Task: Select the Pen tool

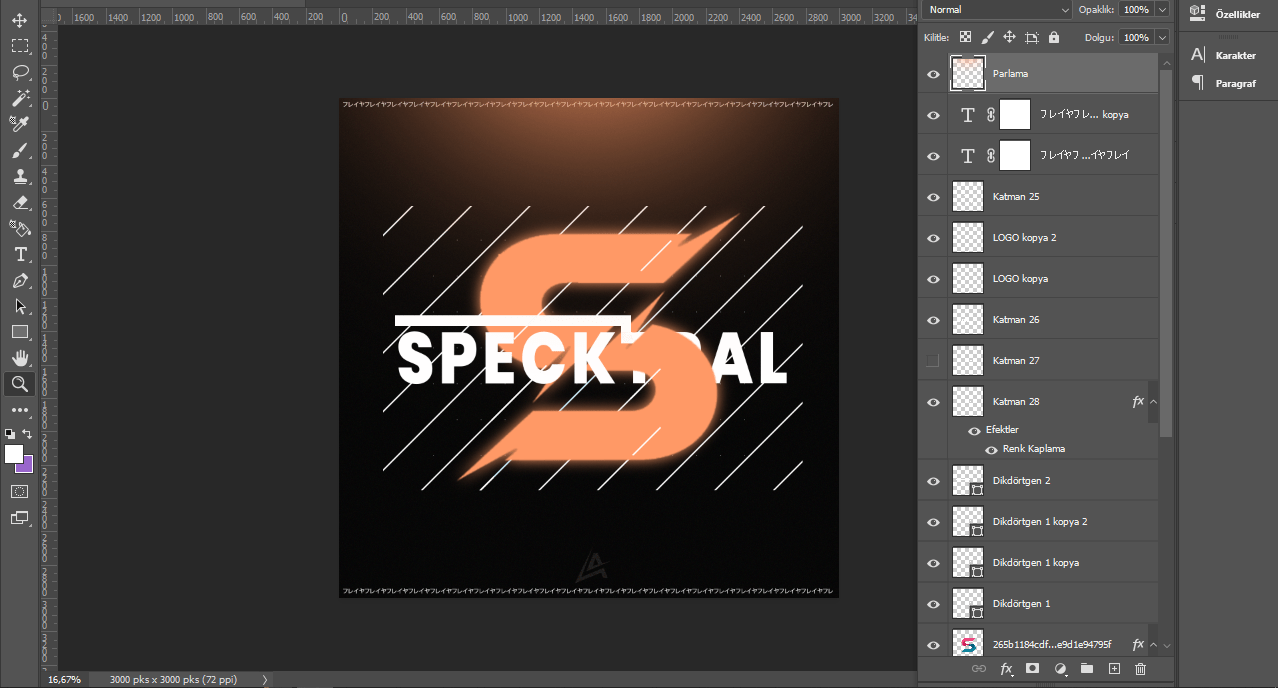Action: point(20,280)
